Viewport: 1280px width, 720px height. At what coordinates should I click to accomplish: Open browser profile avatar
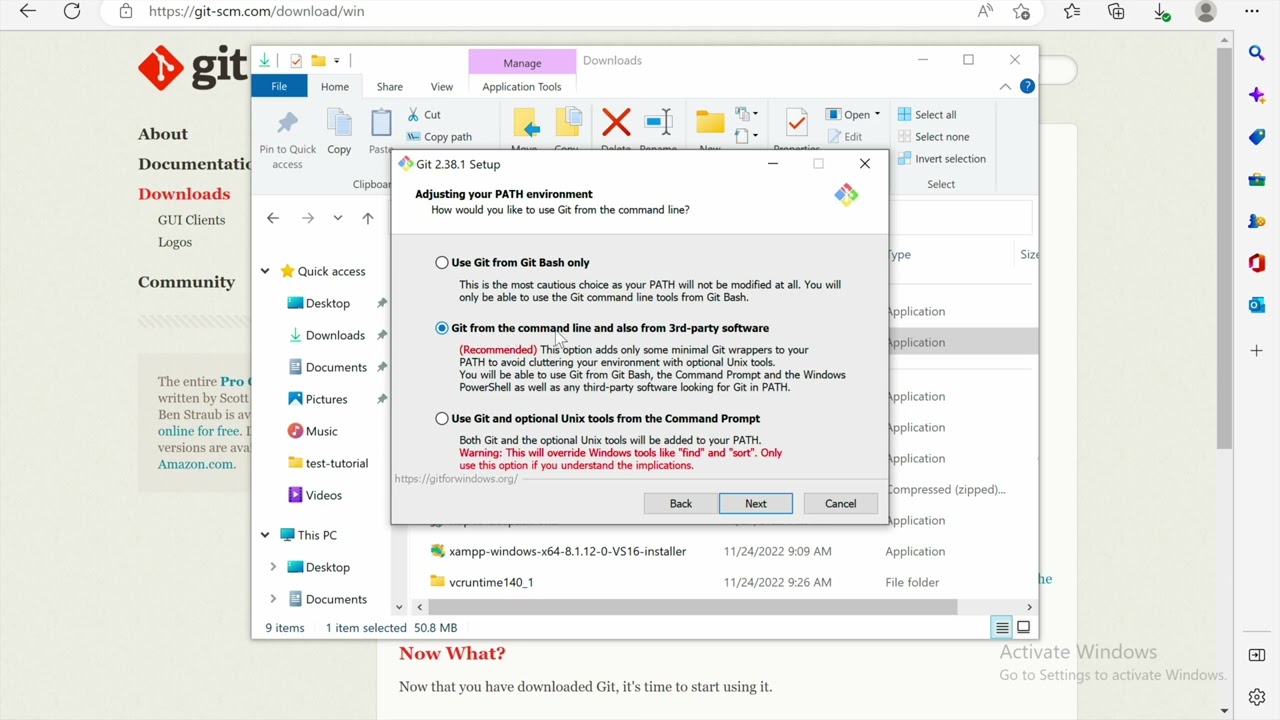point(1206,11)
